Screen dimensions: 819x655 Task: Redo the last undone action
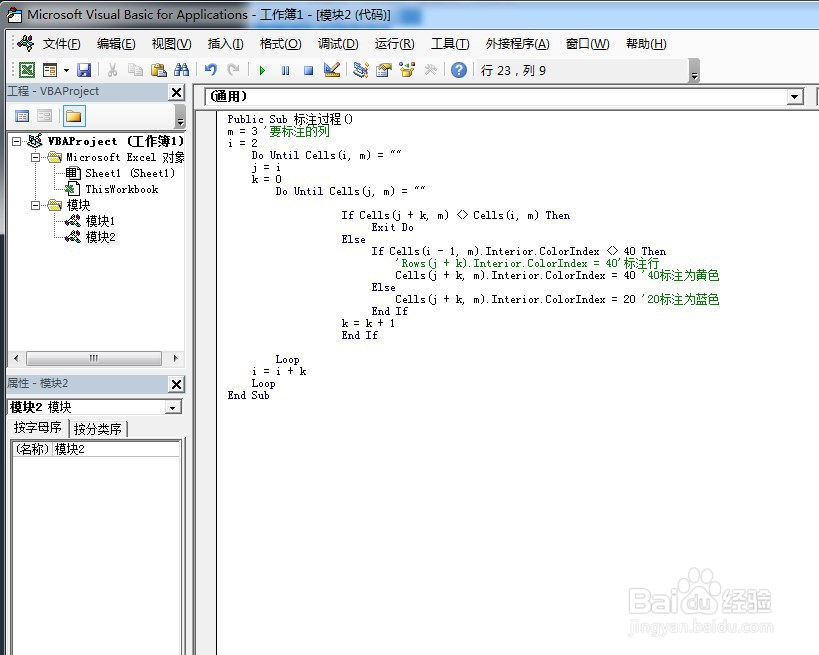233,70
